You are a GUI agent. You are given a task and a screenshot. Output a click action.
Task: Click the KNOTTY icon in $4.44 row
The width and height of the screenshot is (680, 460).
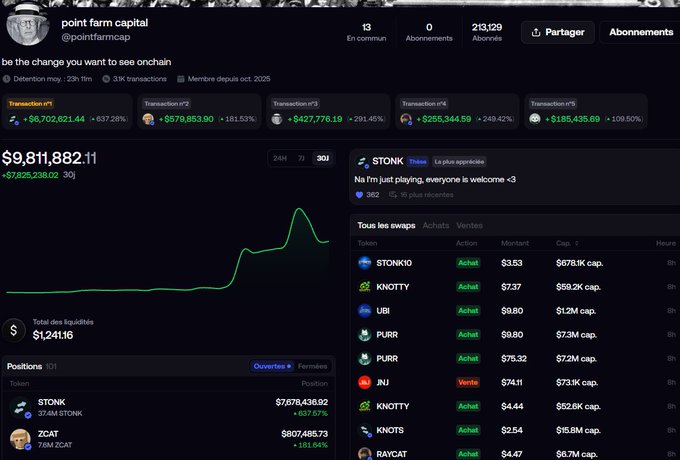[365, 406]
